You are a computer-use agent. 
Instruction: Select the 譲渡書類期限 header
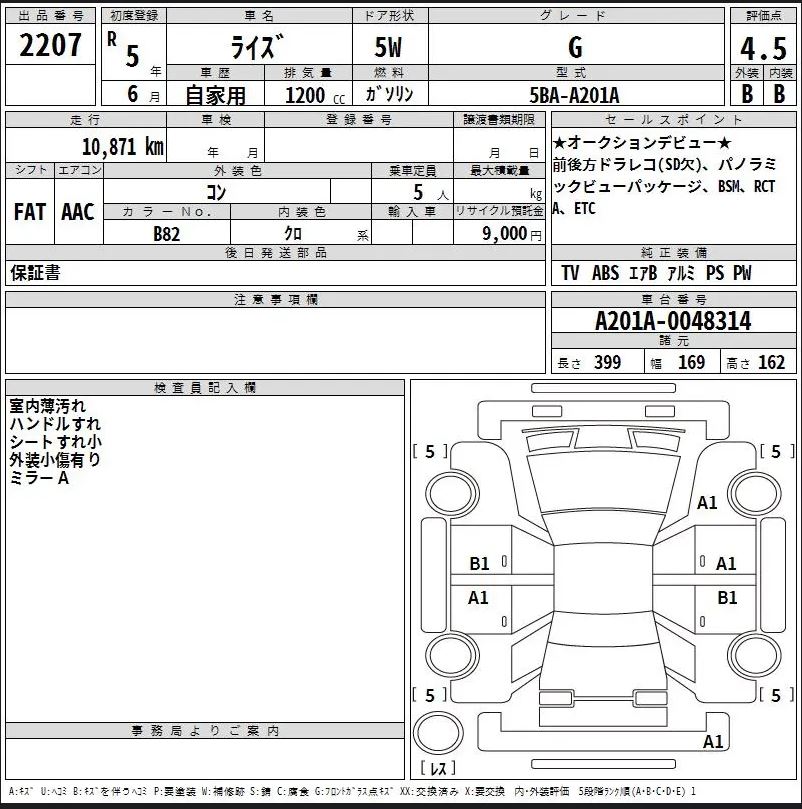point(499,120)
